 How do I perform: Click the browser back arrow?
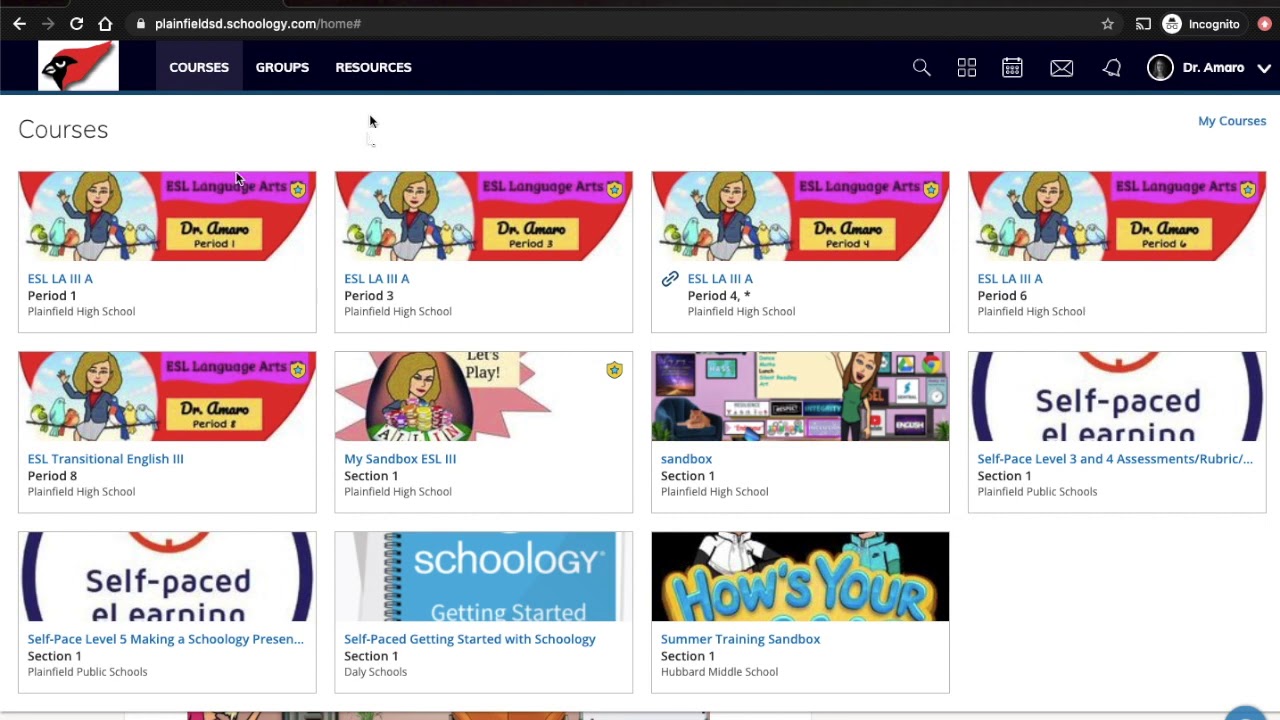pyautogui.click(x=19, y=23)
